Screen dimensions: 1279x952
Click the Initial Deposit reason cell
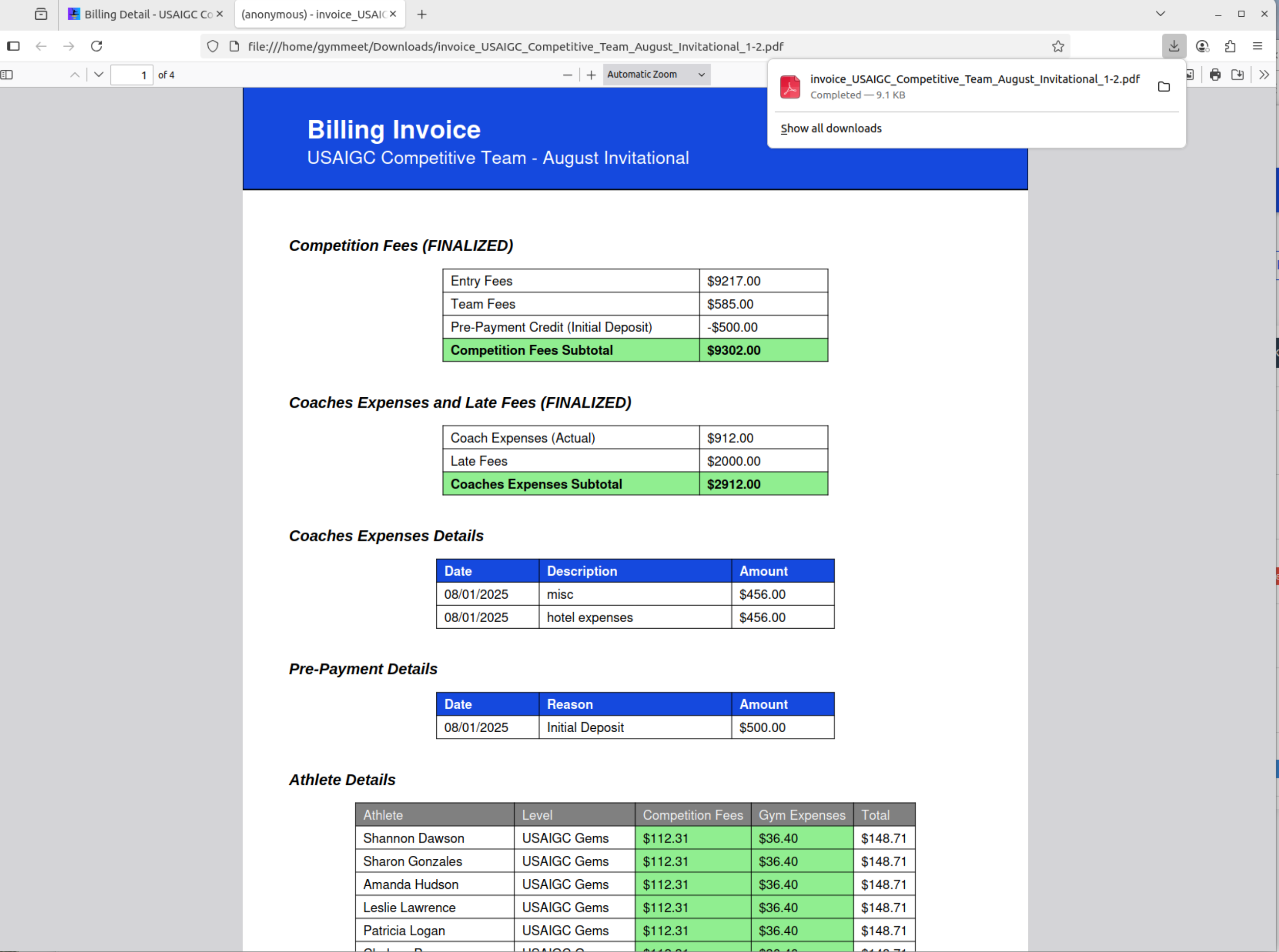tap(635, 727)
